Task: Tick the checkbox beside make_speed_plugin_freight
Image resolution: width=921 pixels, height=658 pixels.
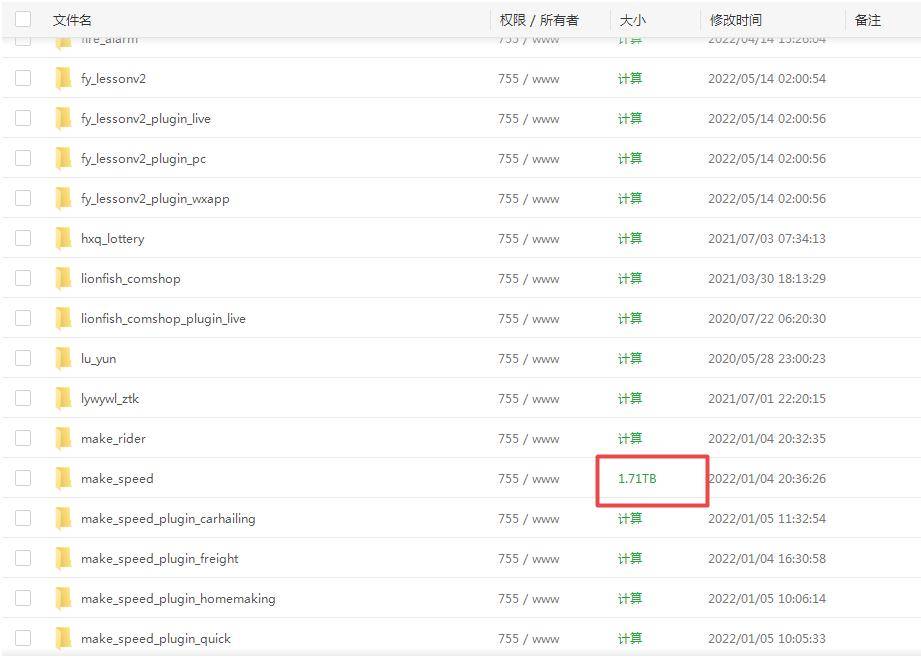Action: click(x=23, y=558)
